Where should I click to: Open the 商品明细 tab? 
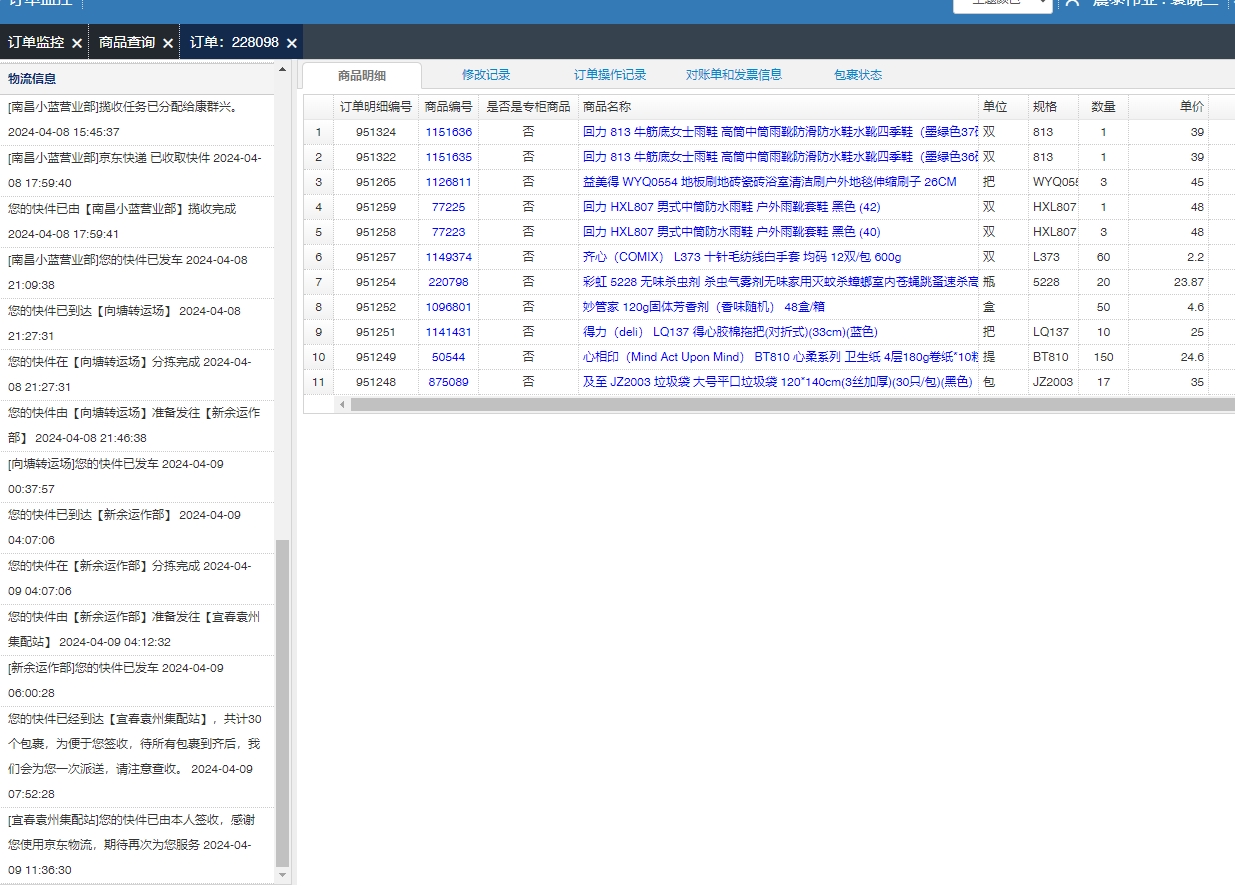pyautogui.click(x=362, y=75)
